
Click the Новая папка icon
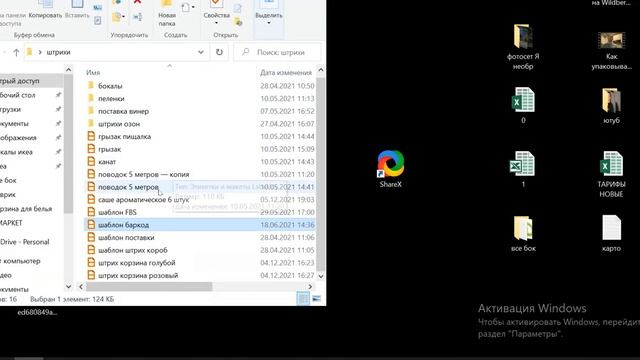coord(167,4)
